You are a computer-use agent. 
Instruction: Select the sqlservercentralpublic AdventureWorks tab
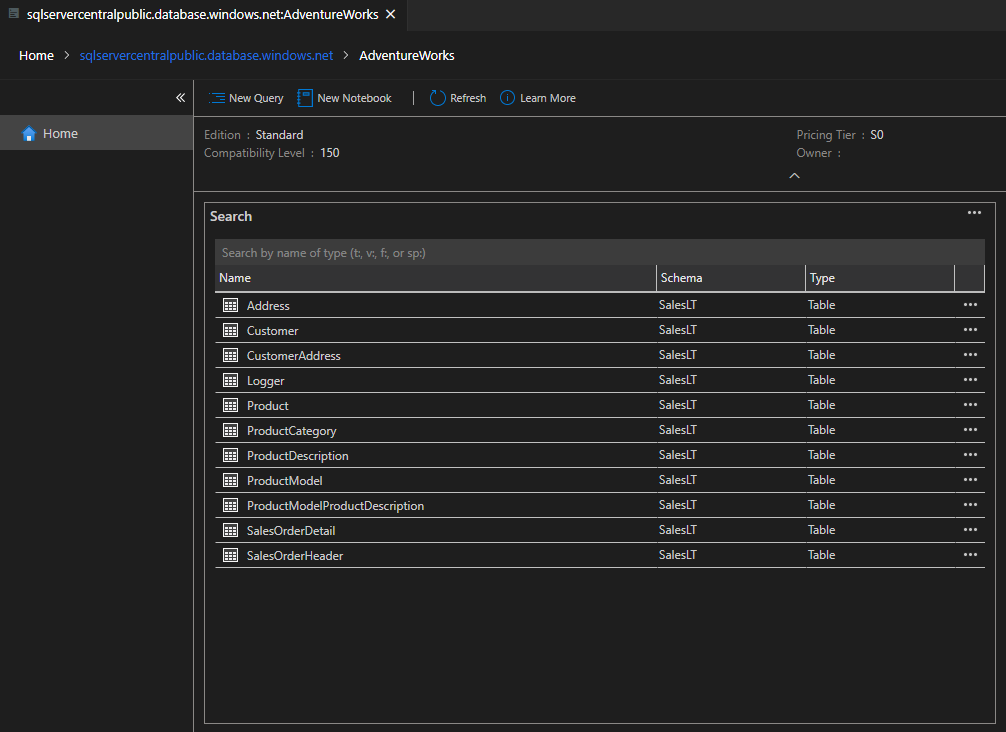(x=200, y=15)
